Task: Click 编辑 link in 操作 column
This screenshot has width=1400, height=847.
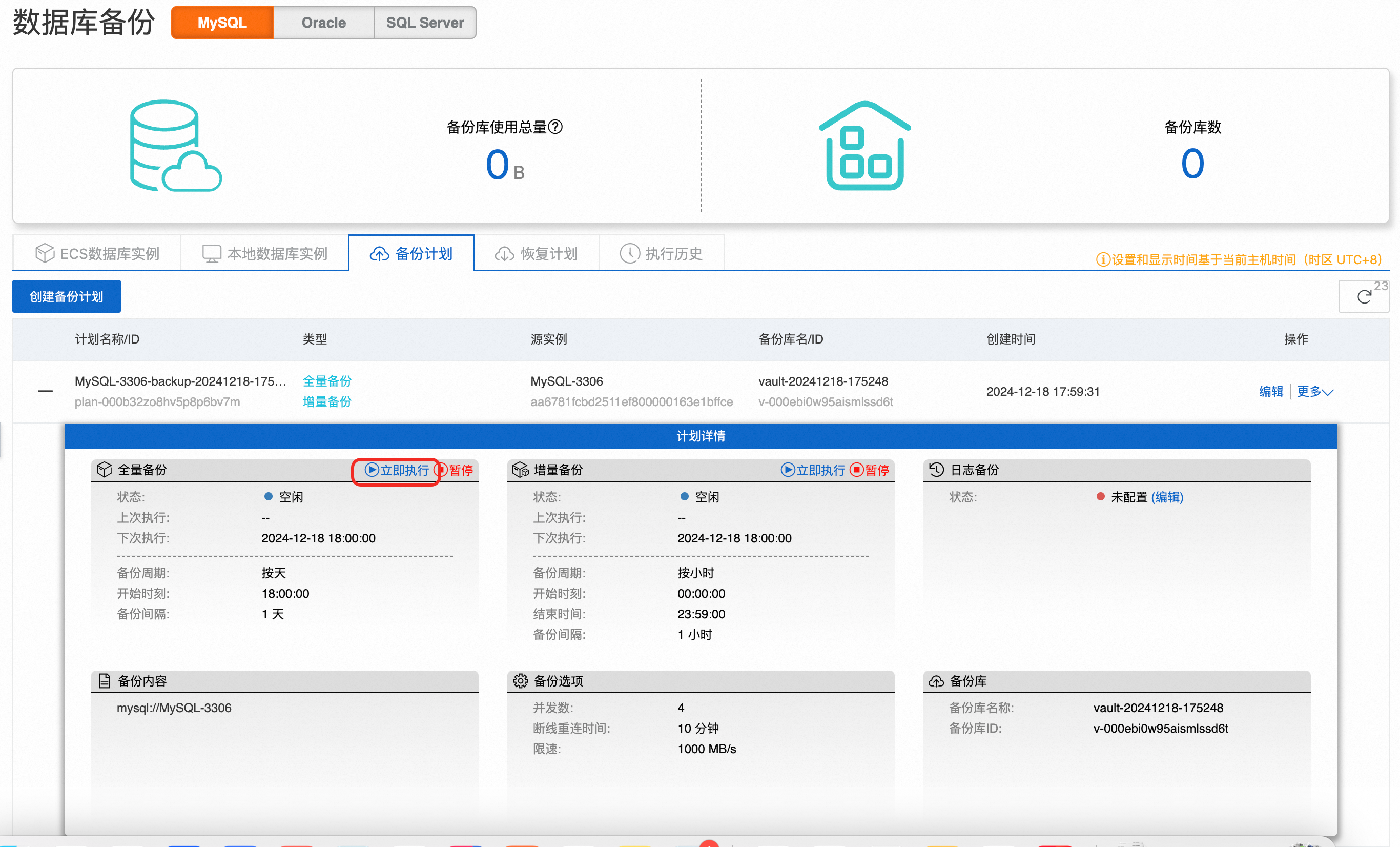Action: point(1270,391)
